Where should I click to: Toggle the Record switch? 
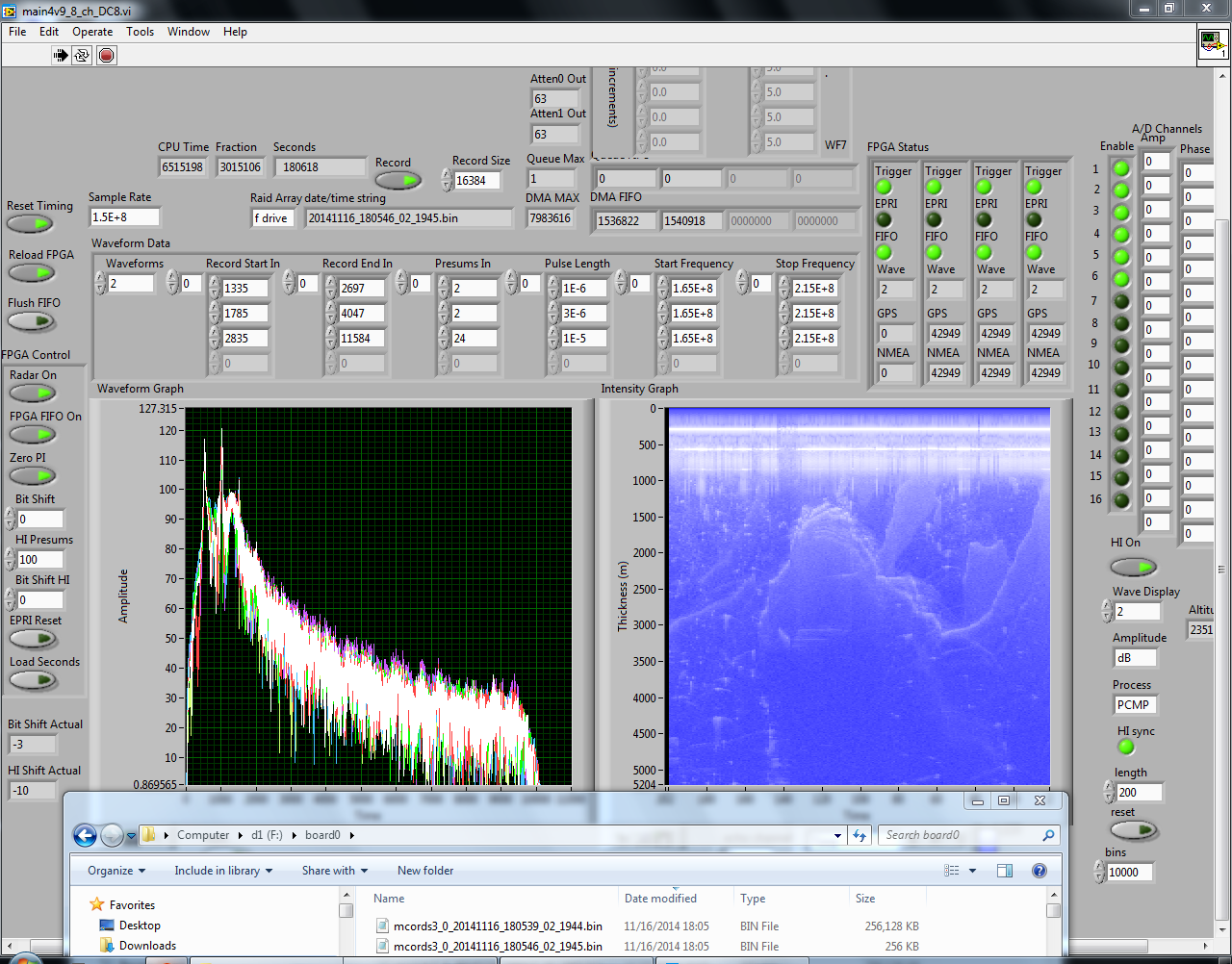(x=398, y=181)
